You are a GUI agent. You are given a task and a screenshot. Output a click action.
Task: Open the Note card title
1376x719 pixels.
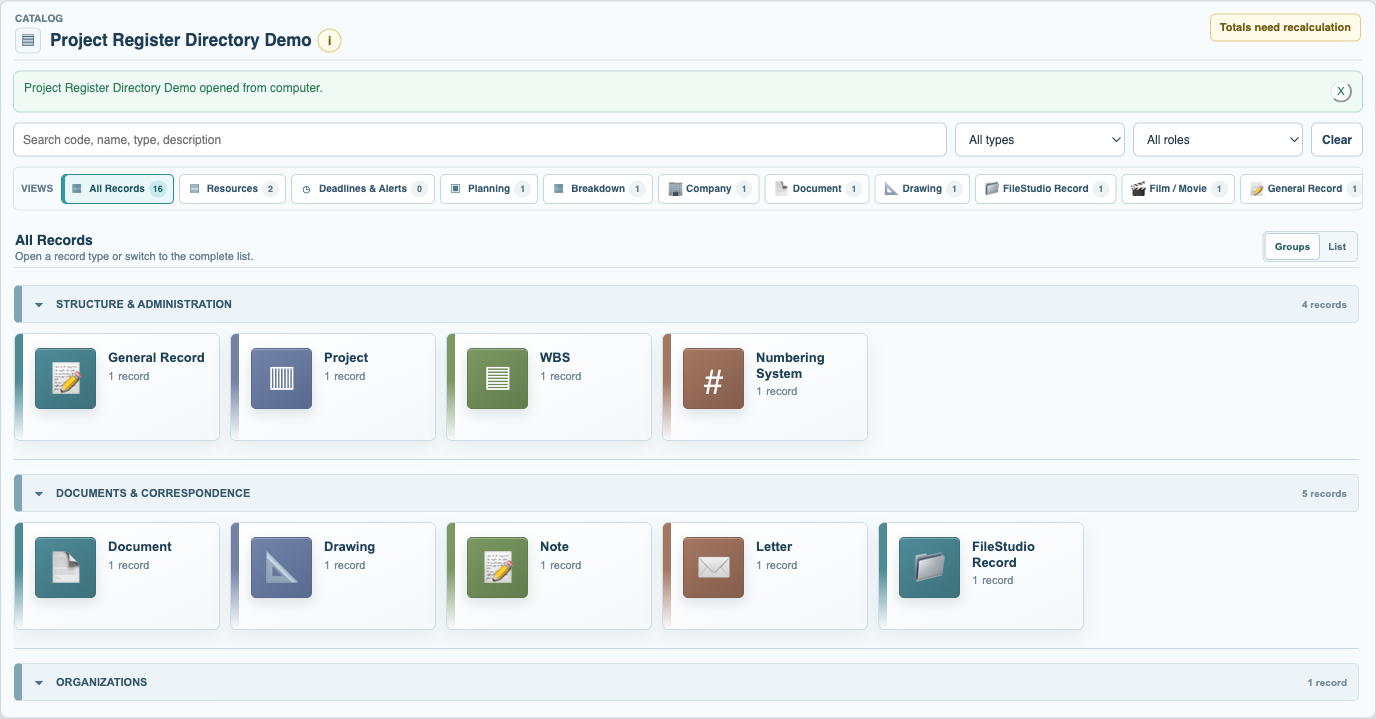tap(554, 547)
